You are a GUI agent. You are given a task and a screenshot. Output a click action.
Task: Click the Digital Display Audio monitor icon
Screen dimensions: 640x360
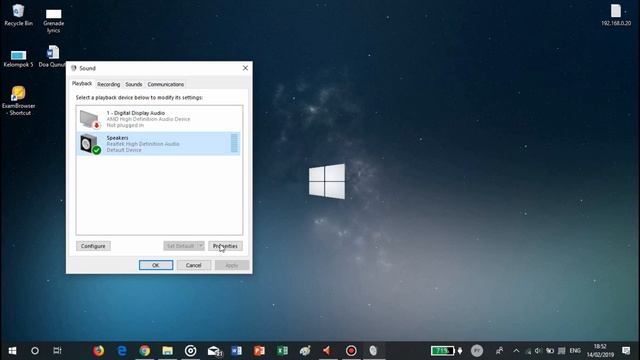point(90,119)
